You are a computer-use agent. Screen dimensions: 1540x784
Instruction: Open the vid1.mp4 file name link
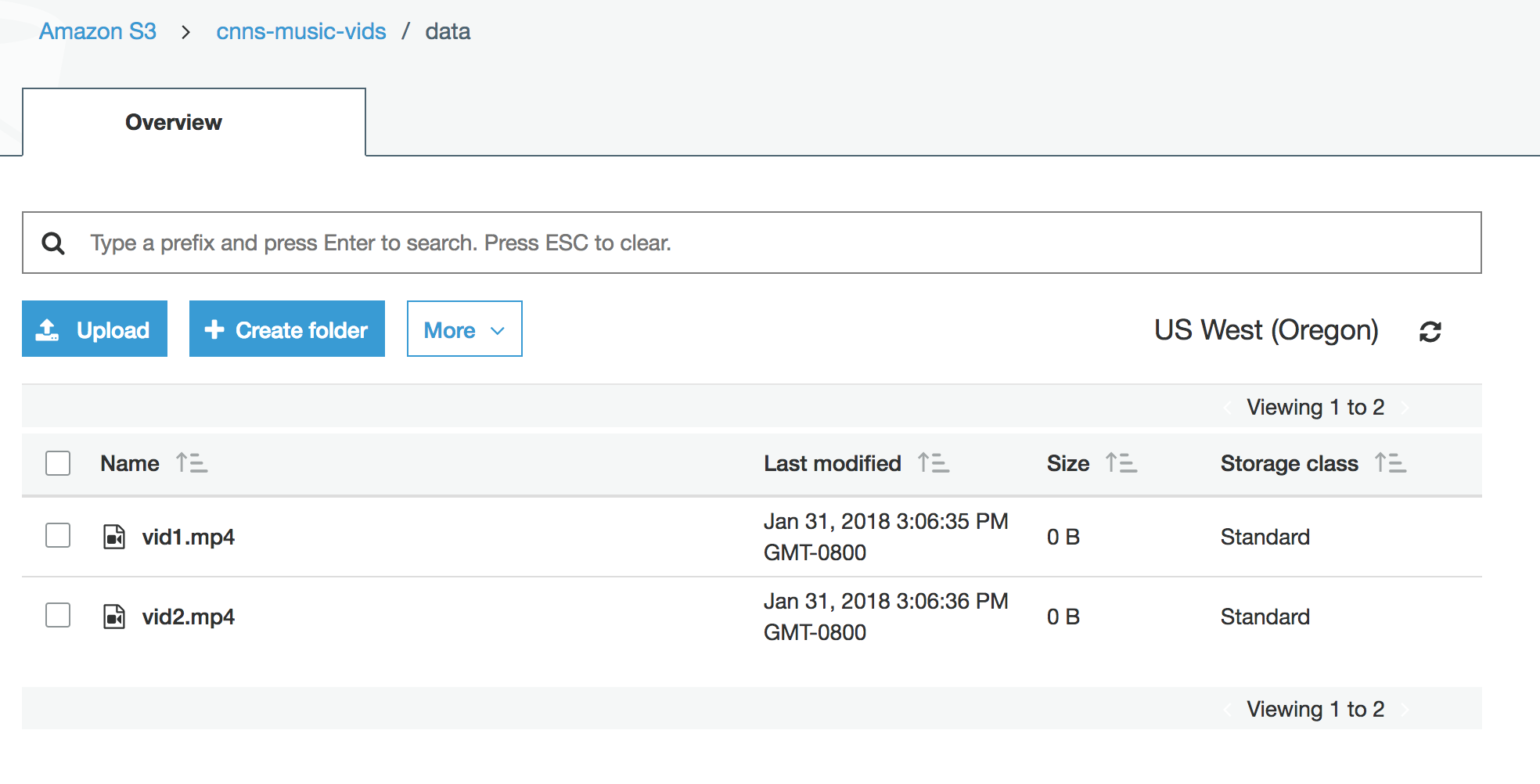pyautogui.click(x=188, y=538)
